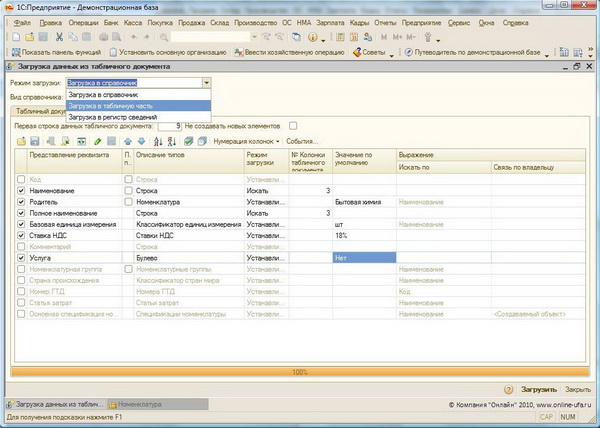This screenshot has height=428, width=600.
Task: Click the orange question mark help icon
Action: click(508, 389)
